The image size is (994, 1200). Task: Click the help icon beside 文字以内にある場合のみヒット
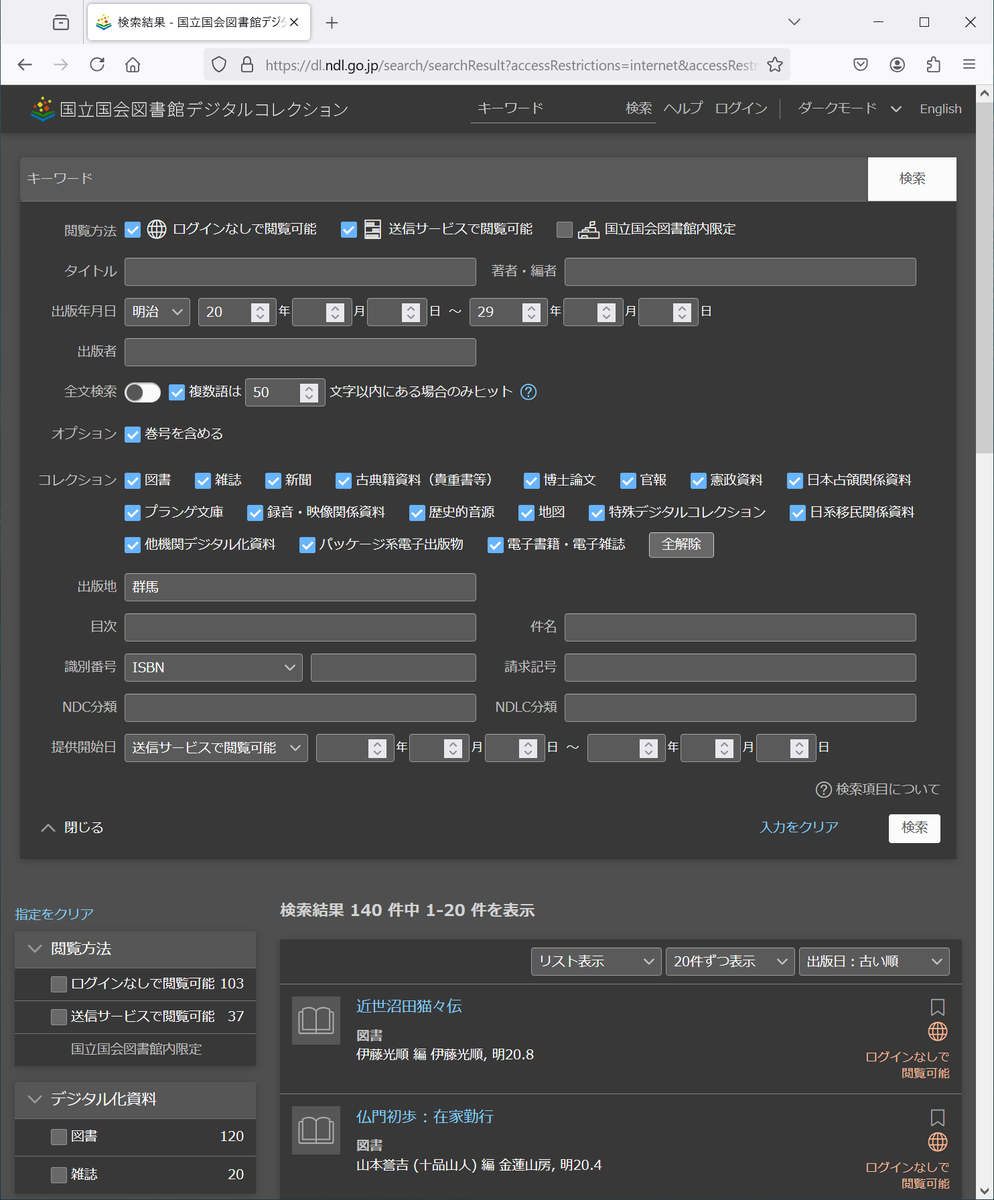(x=529, y=392)
